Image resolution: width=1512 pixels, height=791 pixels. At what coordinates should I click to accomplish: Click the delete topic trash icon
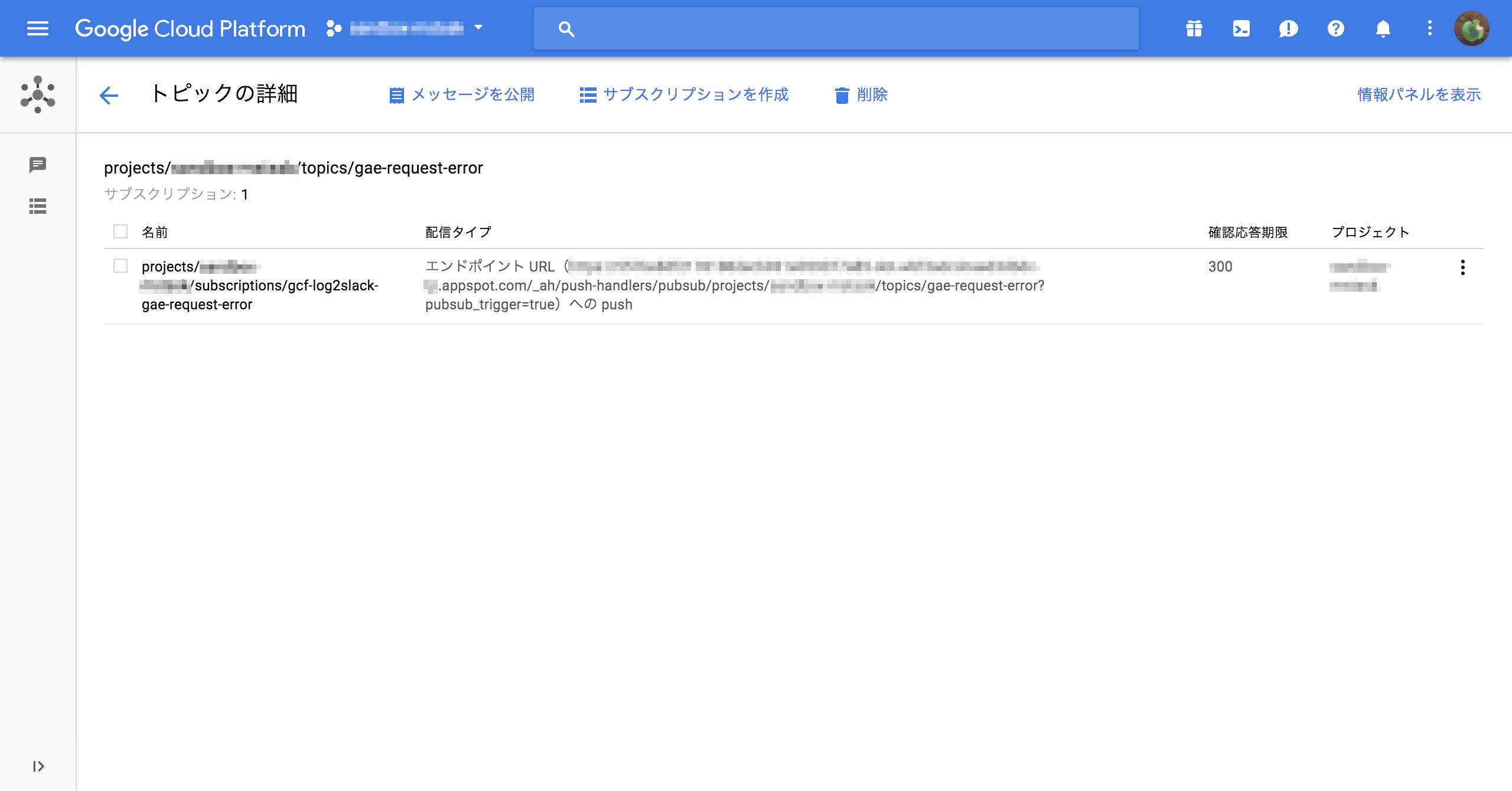click(x=841, y=95)
